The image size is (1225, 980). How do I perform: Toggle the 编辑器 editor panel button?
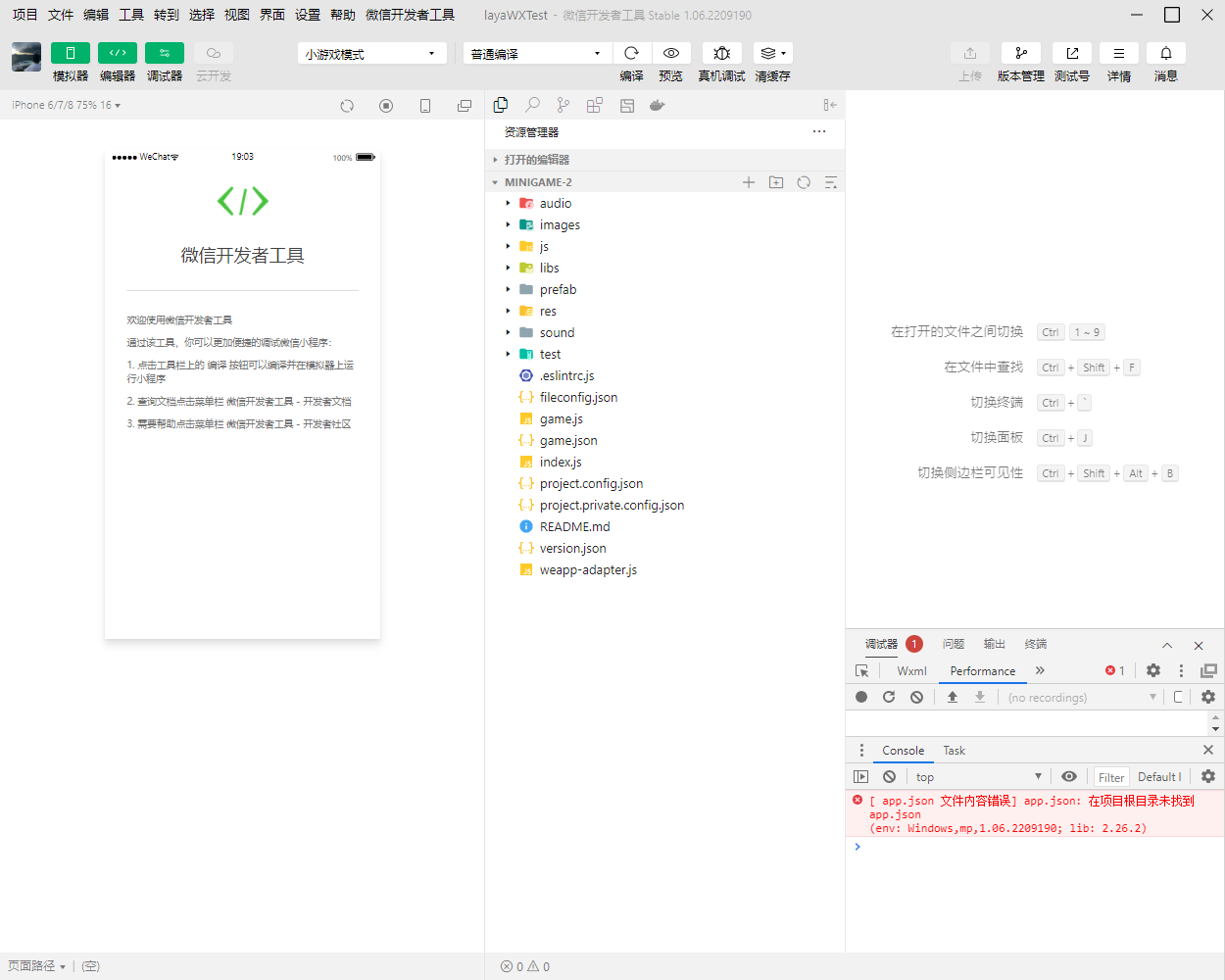pyautogui.click(x=118, y=53)
